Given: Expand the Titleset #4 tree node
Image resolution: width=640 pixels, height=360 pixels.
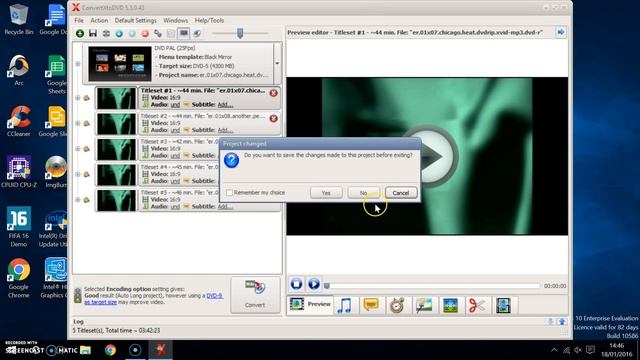Looking at the screenshot, I should [x=78, y=174].
